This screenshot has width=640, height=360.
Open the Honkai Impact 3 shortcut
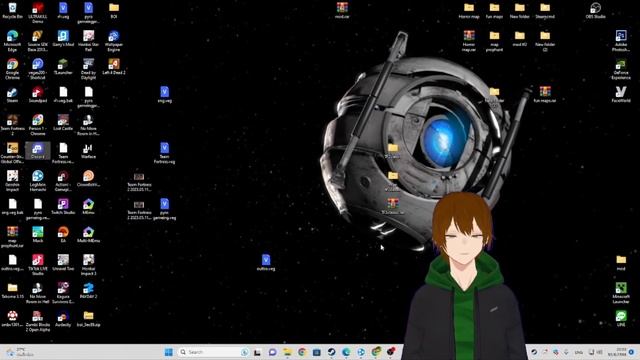(88, 265)
